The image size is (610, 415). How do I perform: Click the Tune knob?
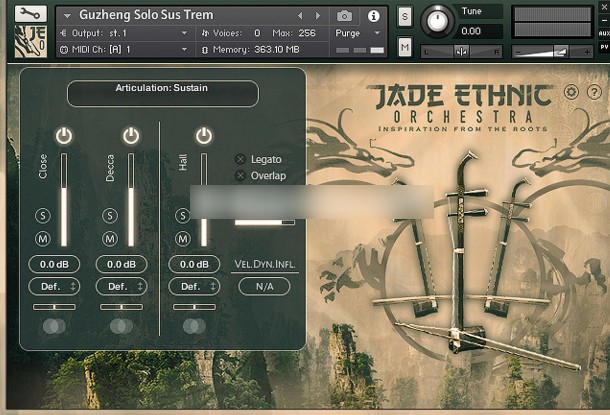[x=437, y=21]
